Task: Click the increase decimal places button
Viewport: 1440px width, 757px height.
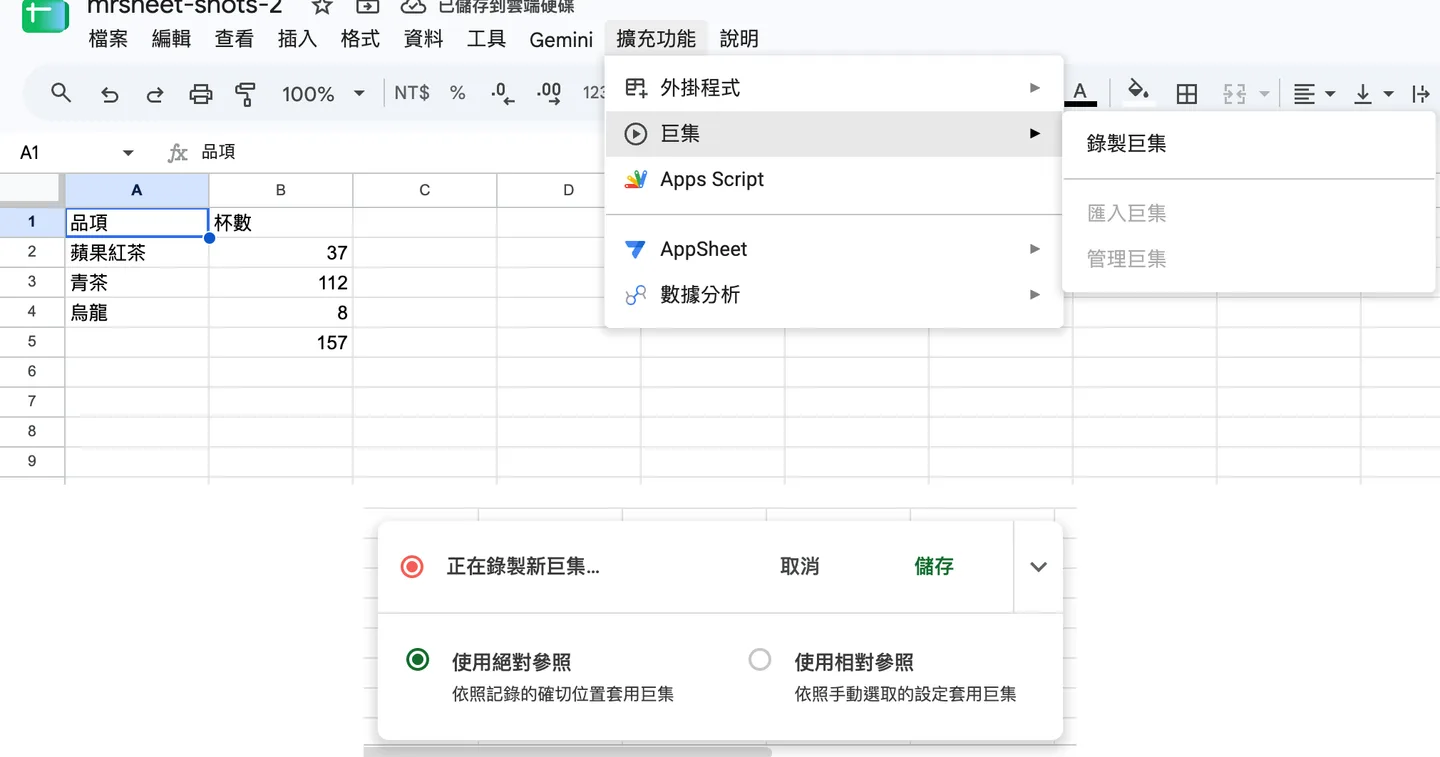Action: (549, 93)
